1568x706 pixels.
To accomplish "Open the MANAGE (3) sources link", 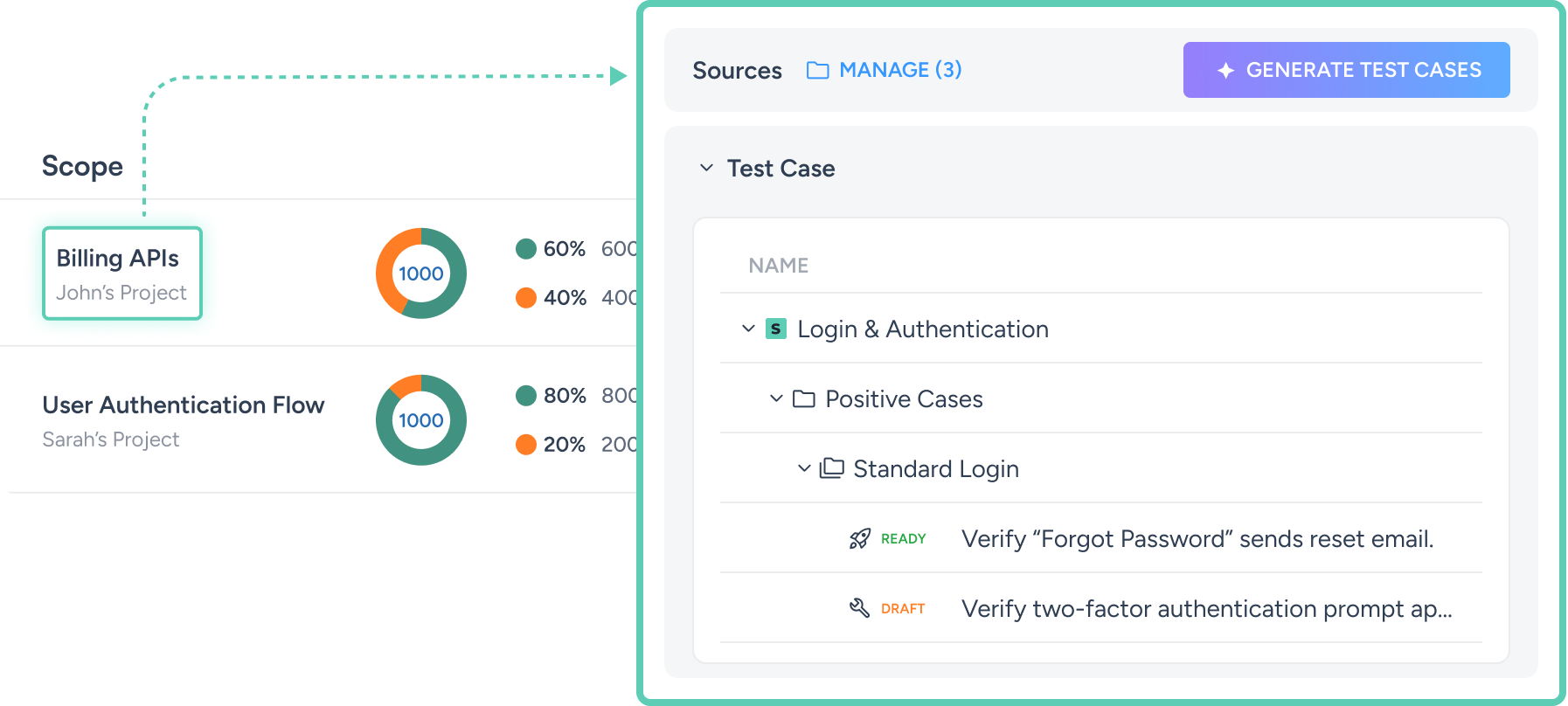I will click(899, 70).
